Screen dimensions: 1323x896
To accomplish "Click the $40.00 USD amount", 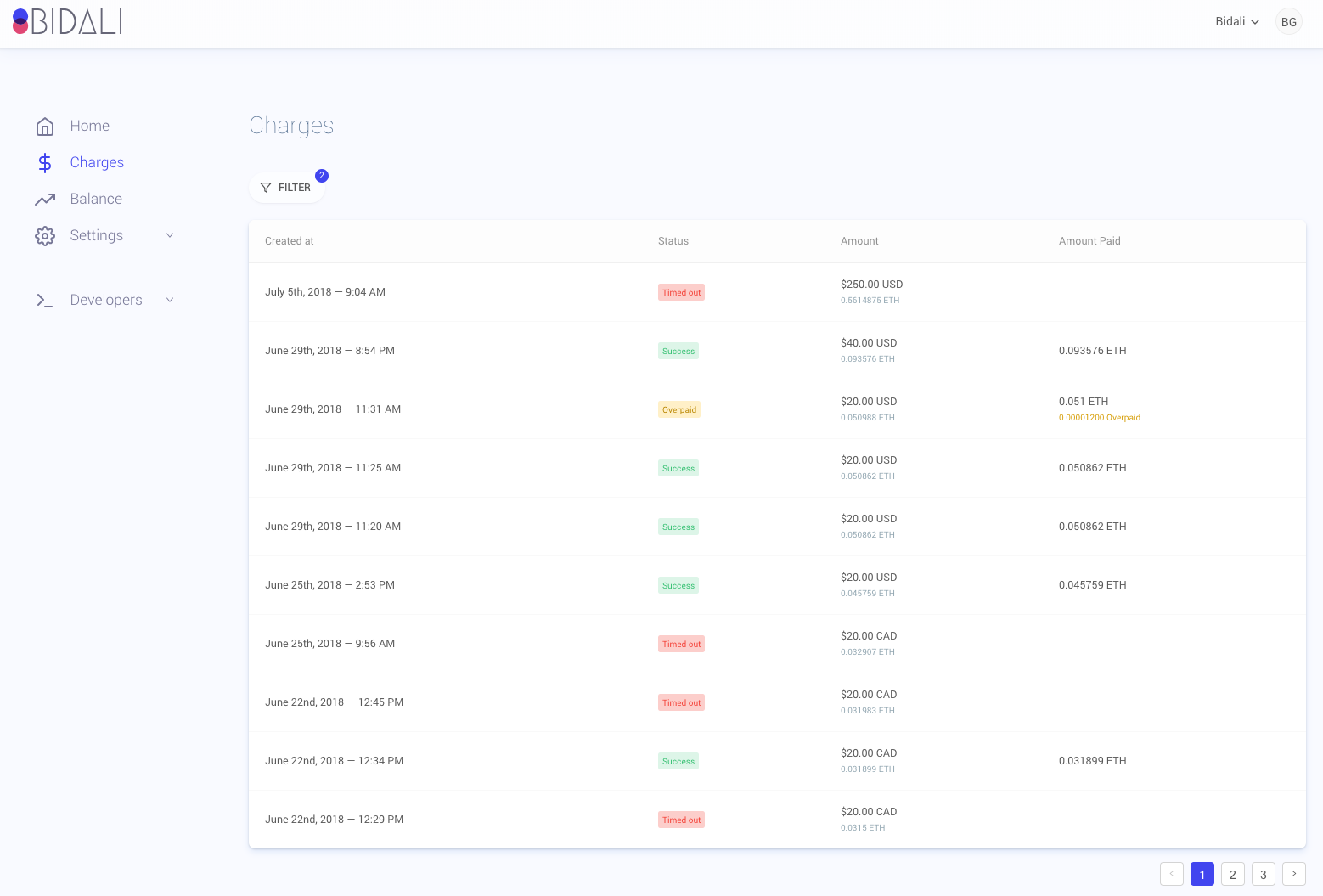I will (869, 343).
